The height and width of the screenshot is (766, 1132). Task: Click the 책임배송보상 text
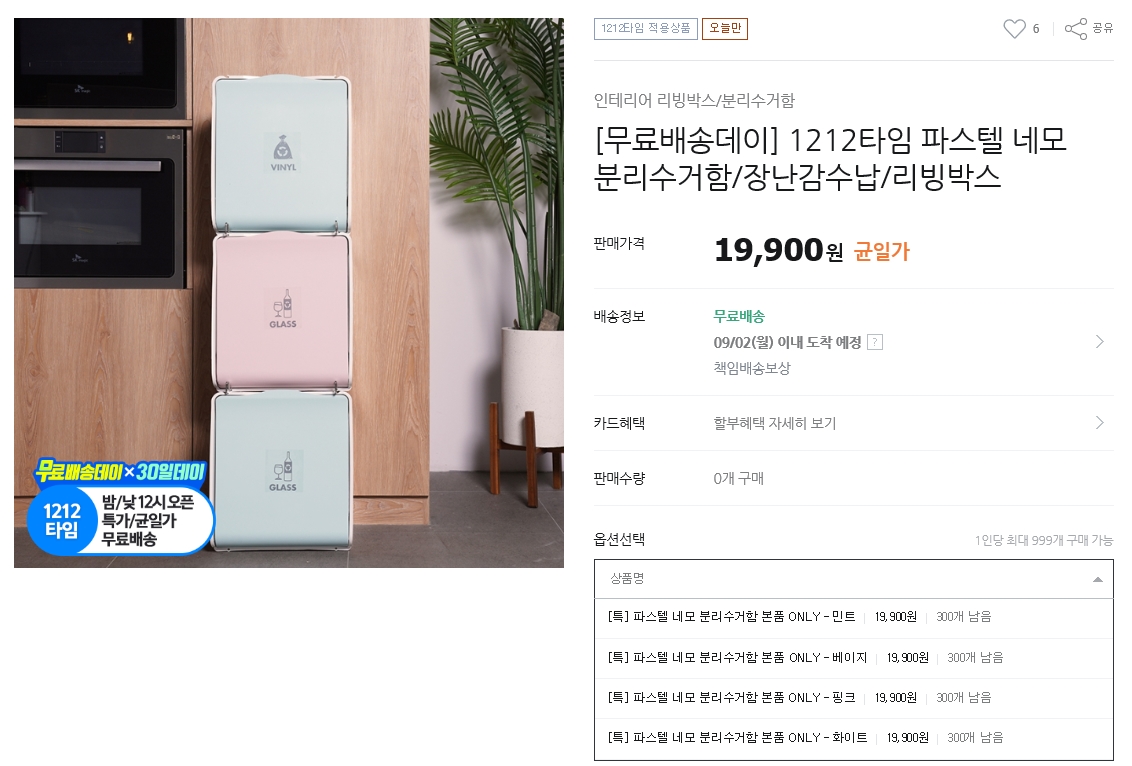point(752,368)
